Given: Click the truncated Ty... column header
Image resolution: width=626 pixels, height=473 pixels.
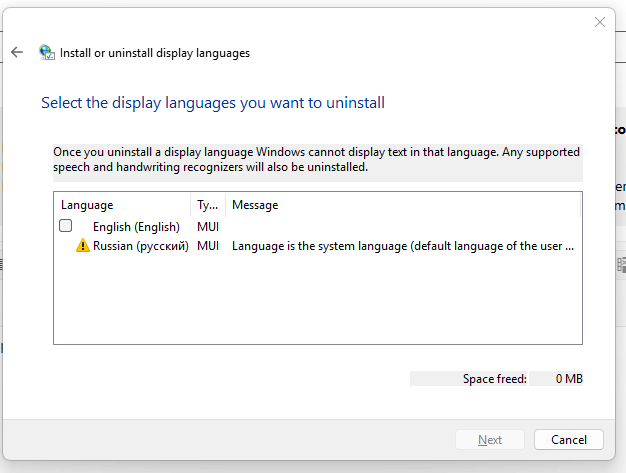Looking at the screenshot, I should point(208,205).
